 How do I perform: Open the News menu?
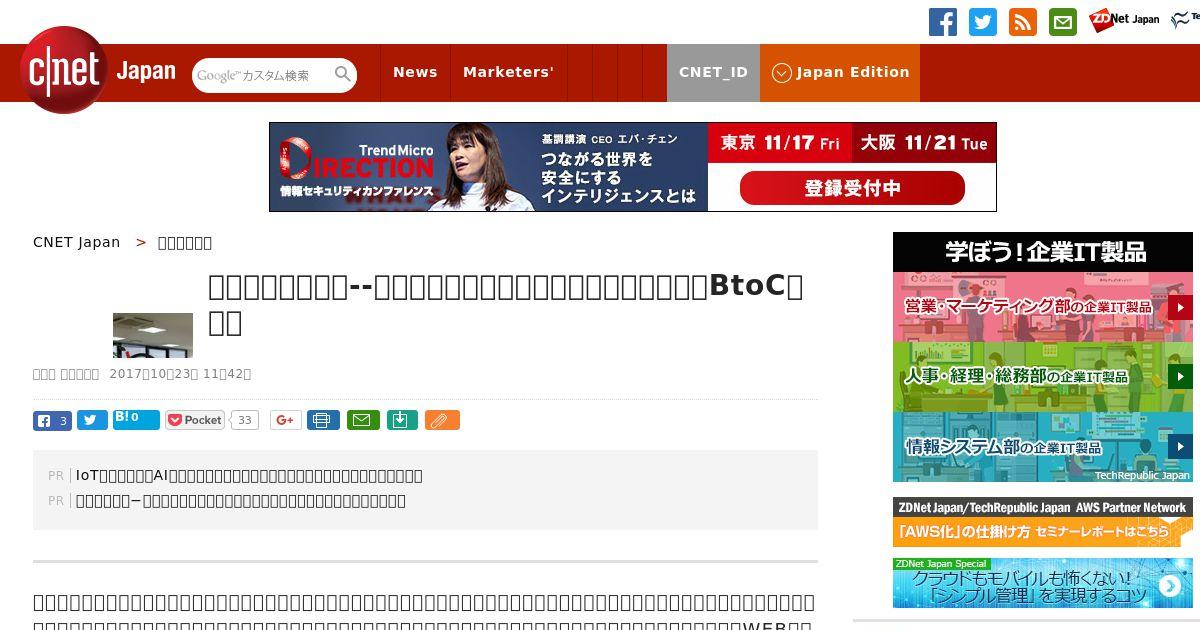coord(415,72)
